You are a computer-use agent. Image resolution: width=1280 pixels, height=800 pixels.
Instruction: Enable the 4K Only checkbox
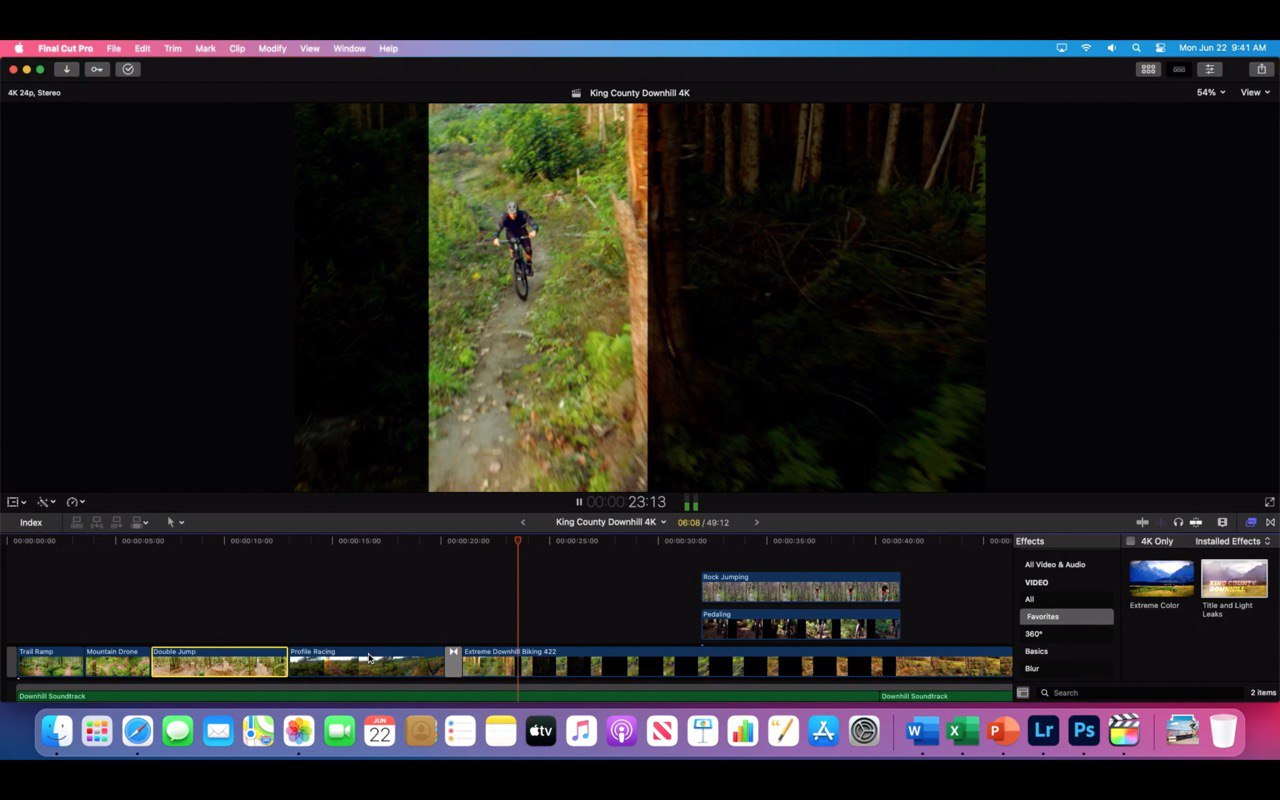point(1131,541)
